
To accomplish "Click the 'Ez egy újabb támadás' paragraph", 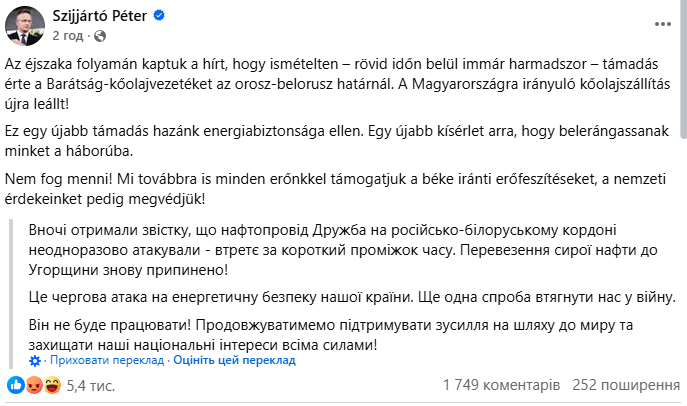I will point(330,141).
